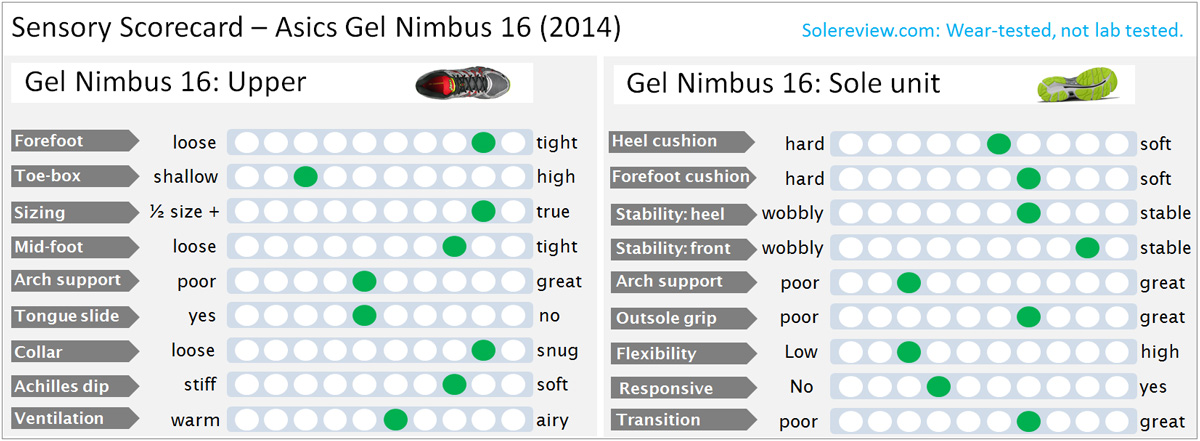Screen dimensions: 1200x441
Task: Click the Flexibility arrow label
Action: [681, 353]
